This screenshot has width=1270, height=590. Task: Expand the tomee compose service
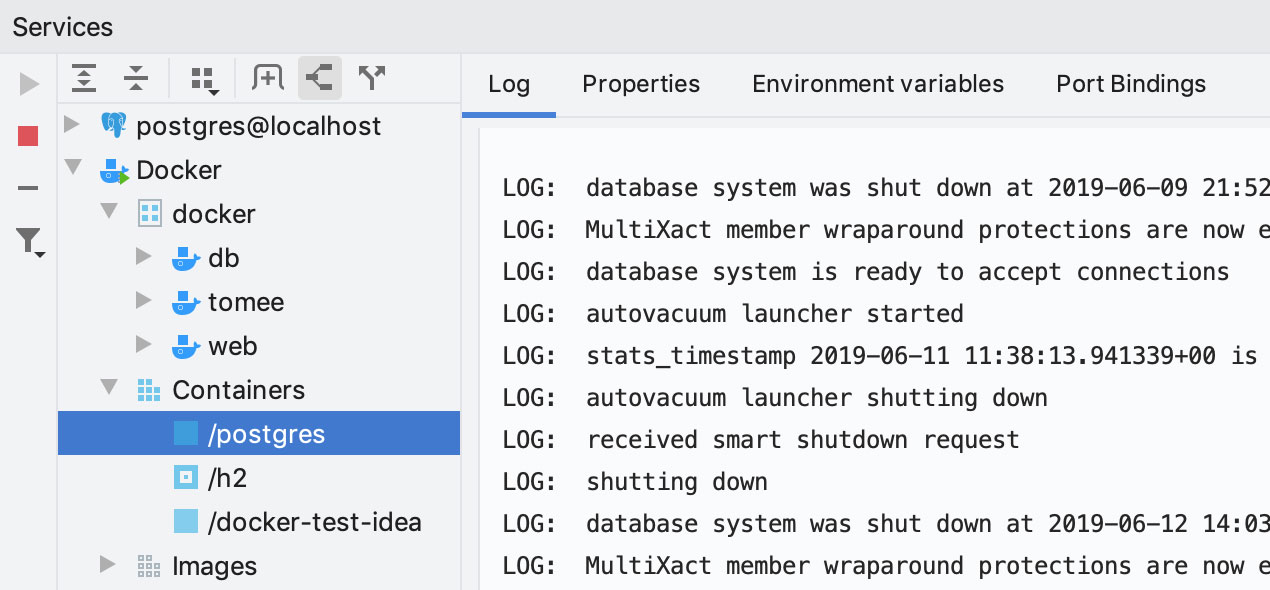143,301
